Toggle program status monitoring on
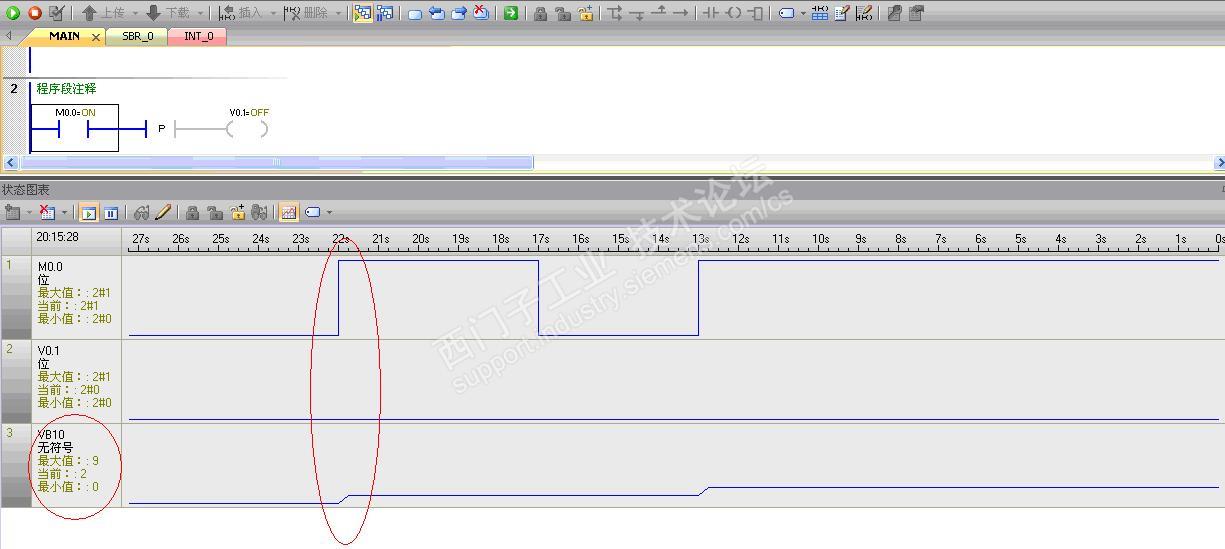 click(x=362, y=13)
